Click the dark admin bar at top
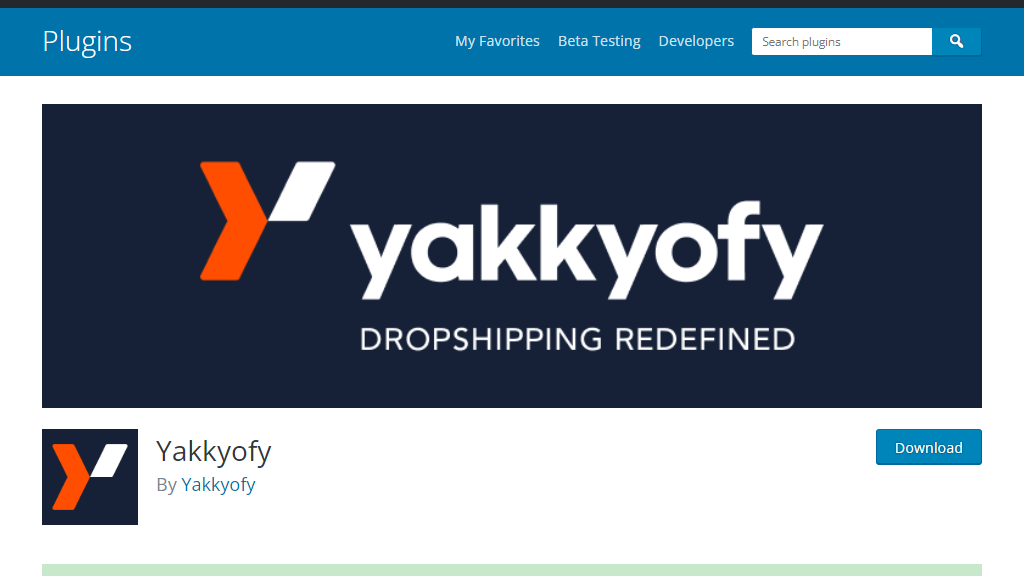The height and width of the screenshot is (576, 1024). coord(512,4)
